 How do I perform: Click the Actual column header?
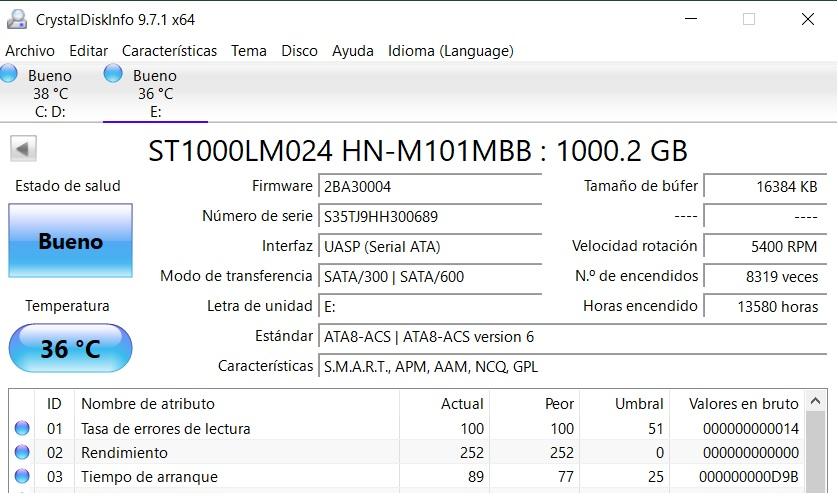click(445, 404)
